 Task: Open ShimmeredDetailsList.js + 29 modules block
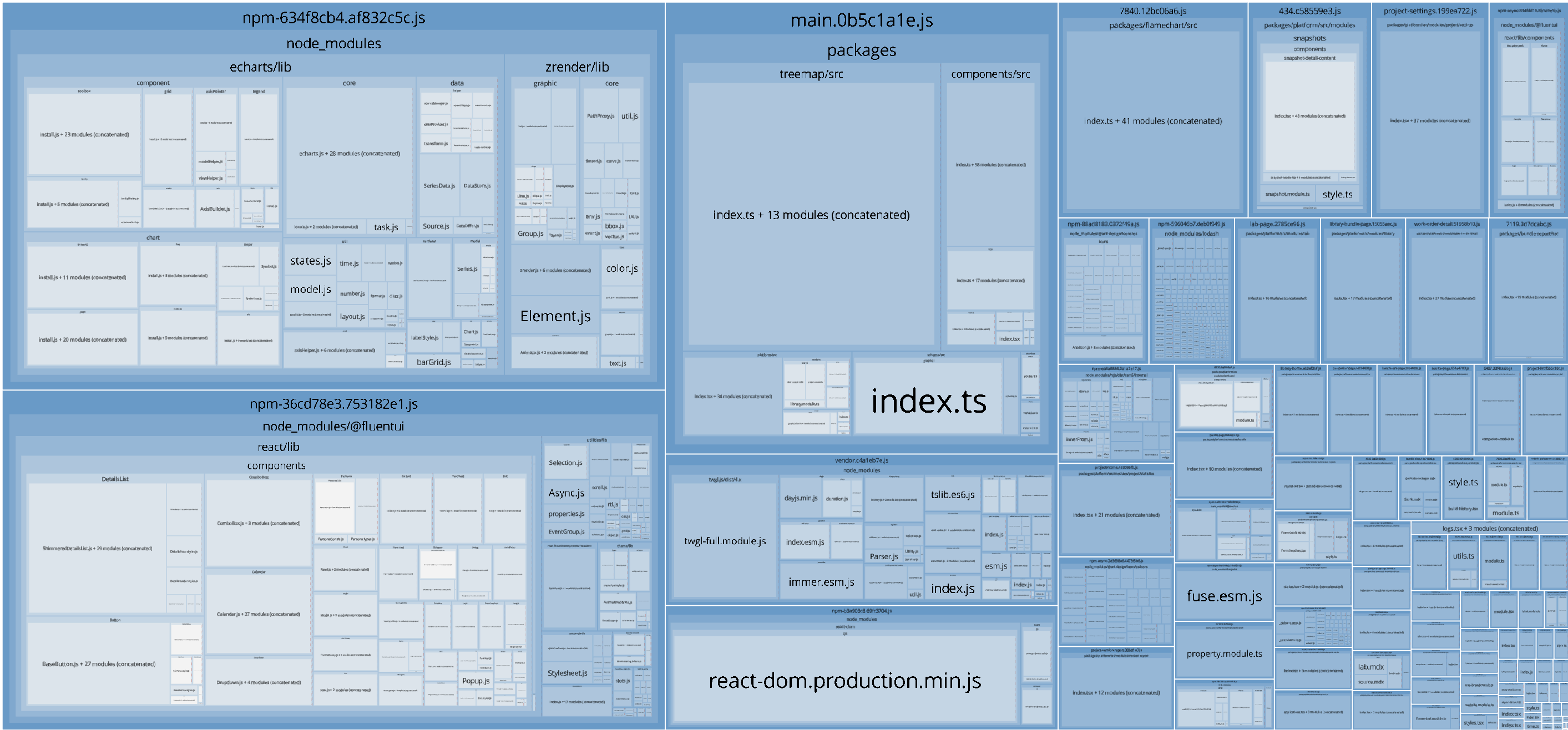98,548
